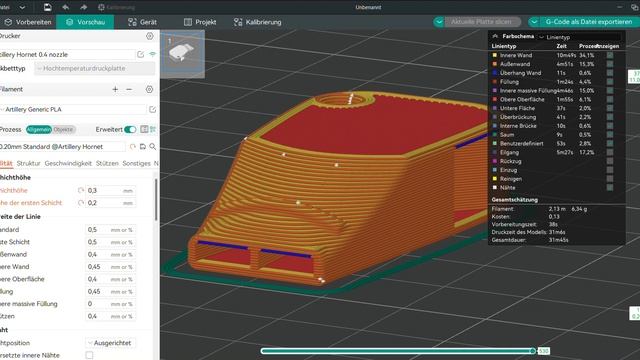The image size is (640, 360).
Task: Click G-Code als Datei exportieren button
Action: coord(589,22)
